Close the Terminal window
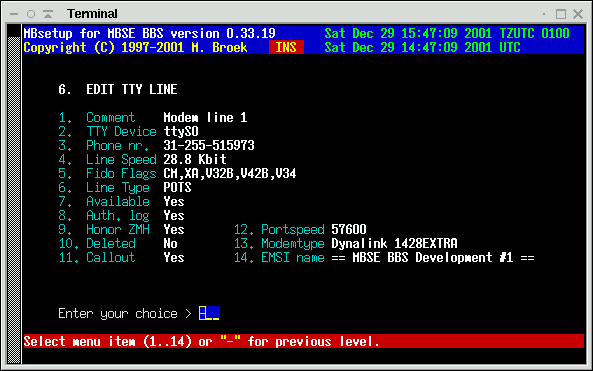The image size is (593, 371). [578, 14]
